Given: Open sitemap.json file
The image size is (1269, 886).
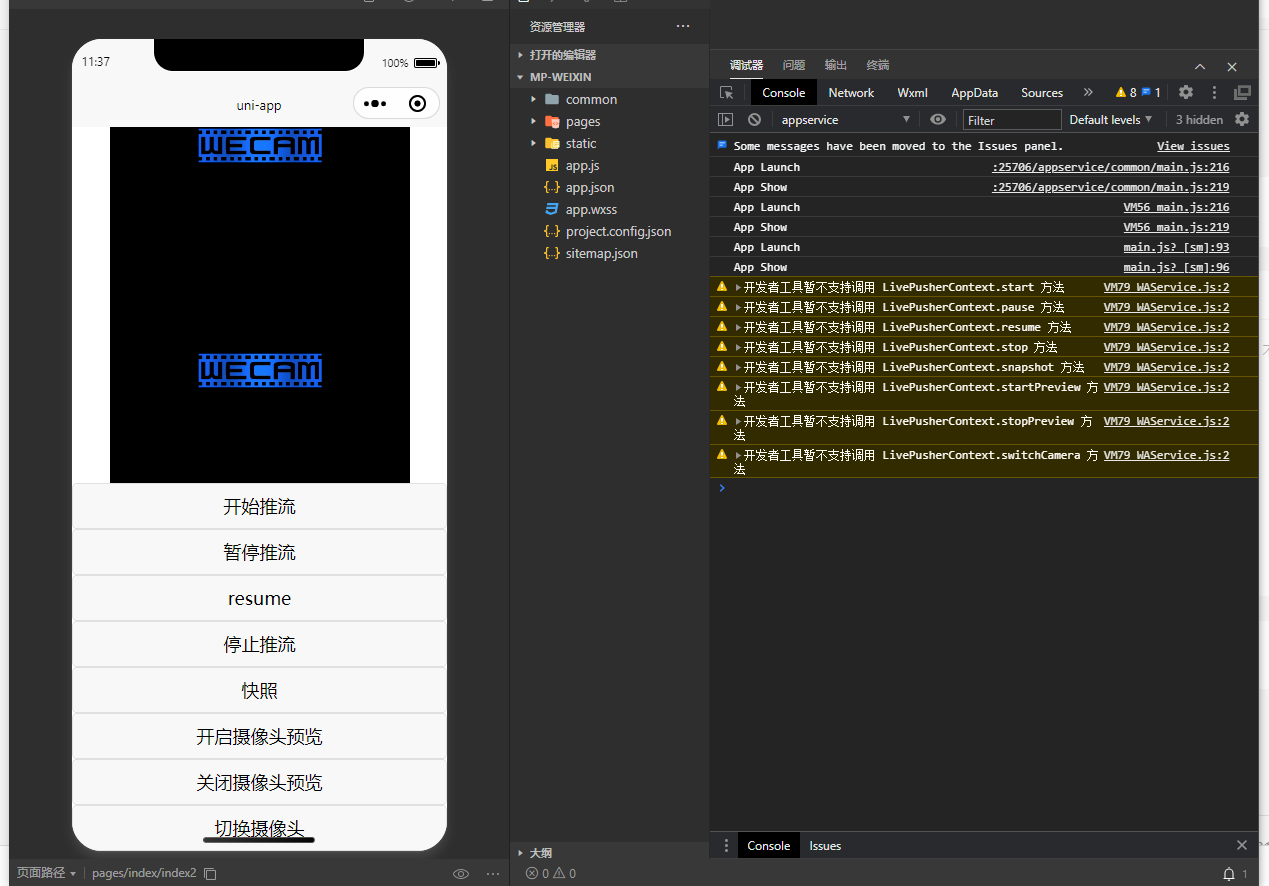Looking at the screenshot, I should point(601,253).
